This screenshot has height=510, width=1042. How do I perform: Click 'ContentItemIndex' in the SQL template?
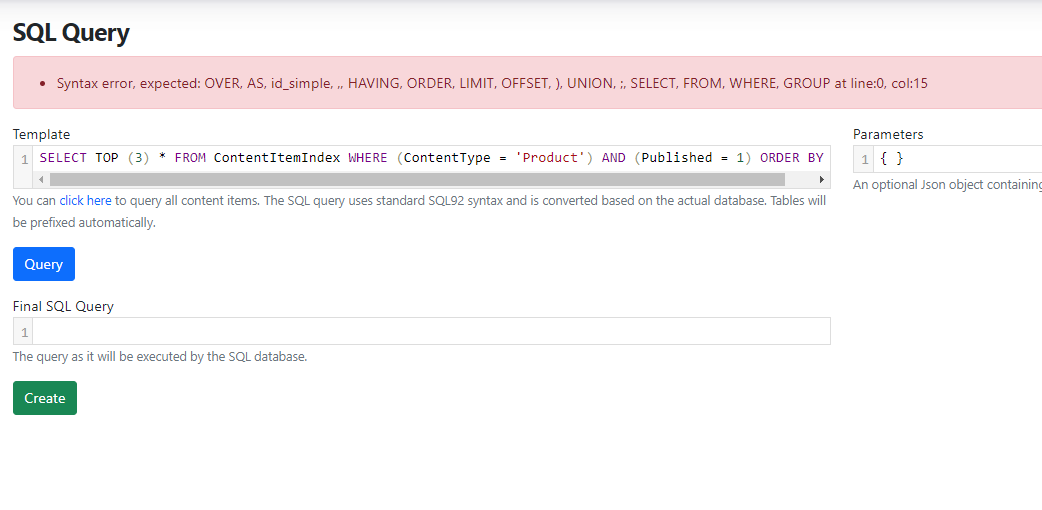pos(277,158)
